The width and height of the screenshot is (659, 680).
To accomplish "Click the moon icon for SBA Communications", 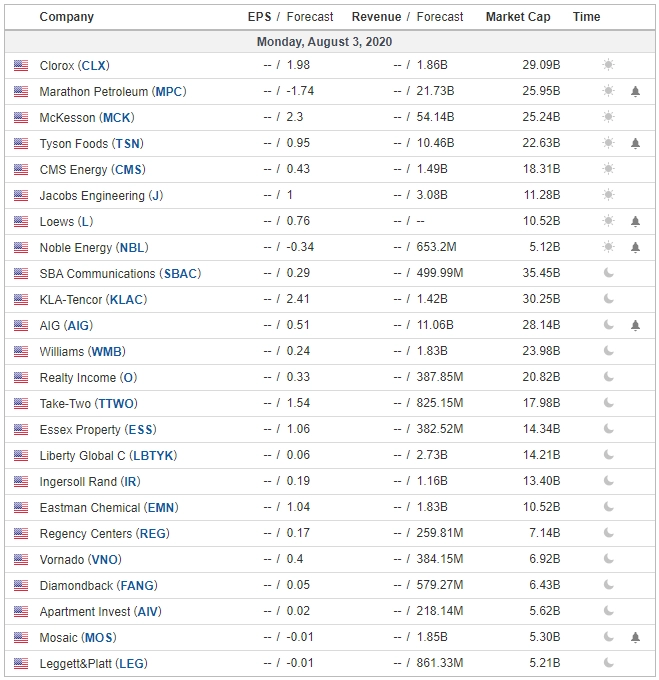I will [x=609, y=273].
